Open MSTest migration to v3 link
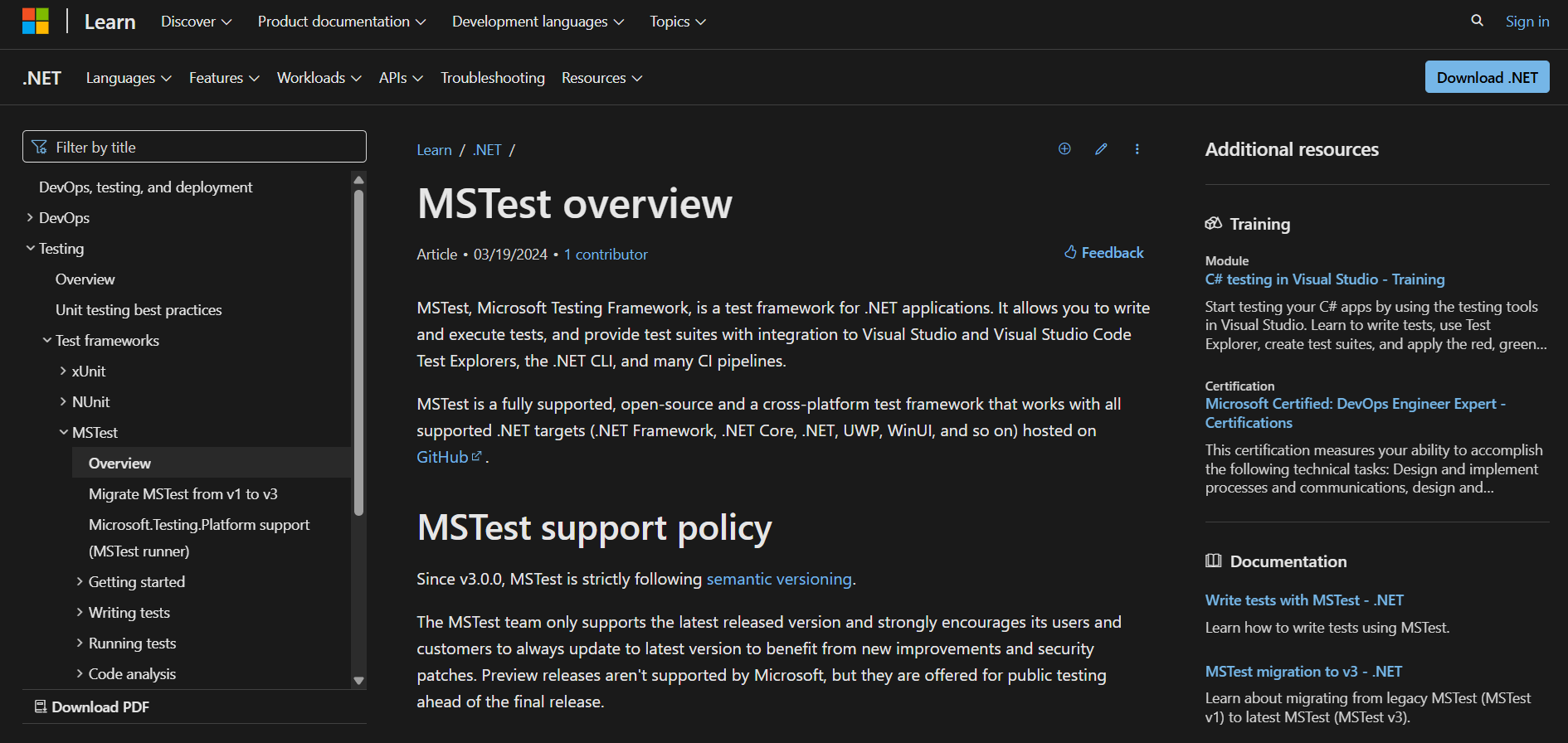The image size is (1568, 743). click(1303, 672)
